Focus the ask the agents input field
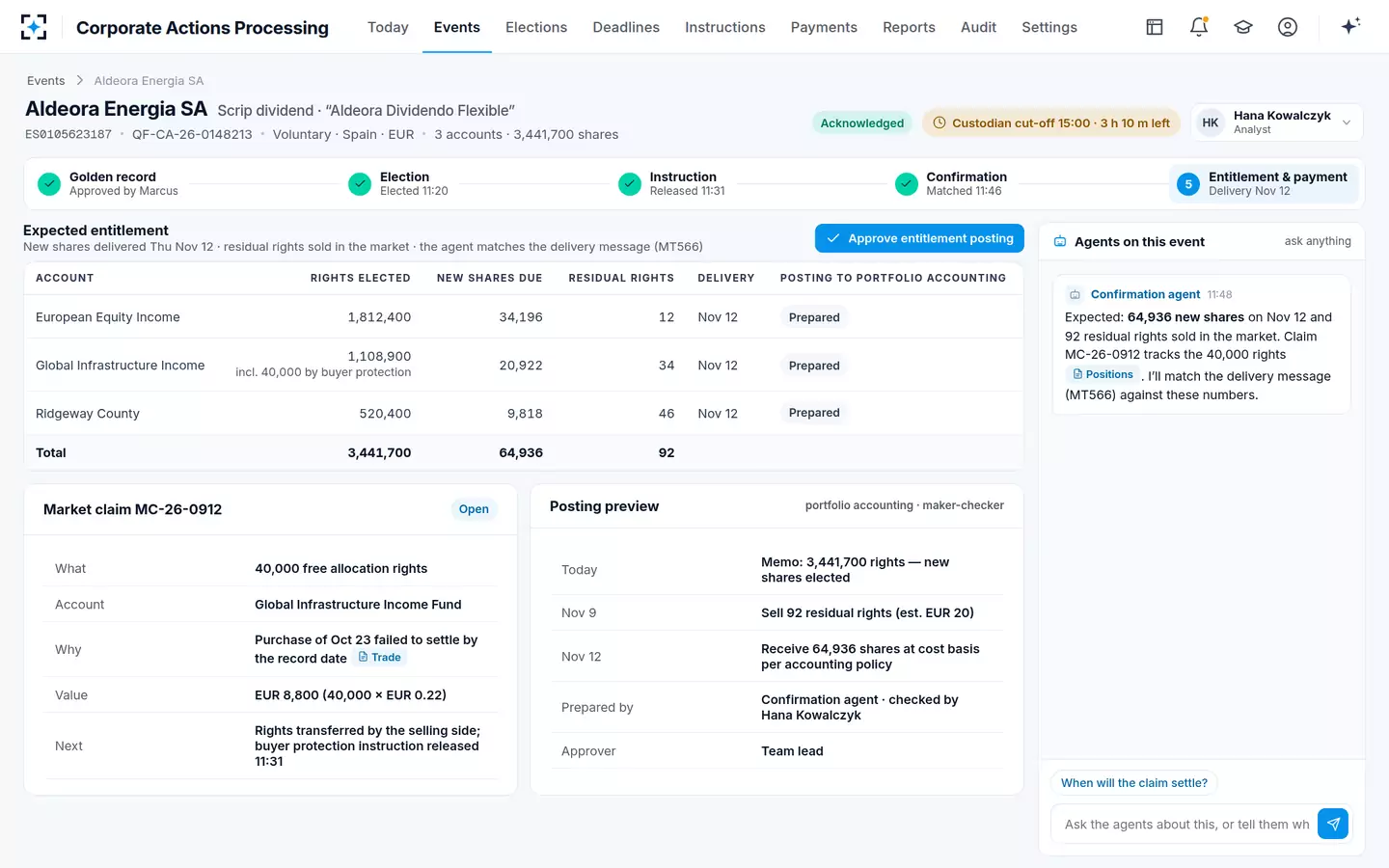 pyautogui.click(x=1186, y=824)
